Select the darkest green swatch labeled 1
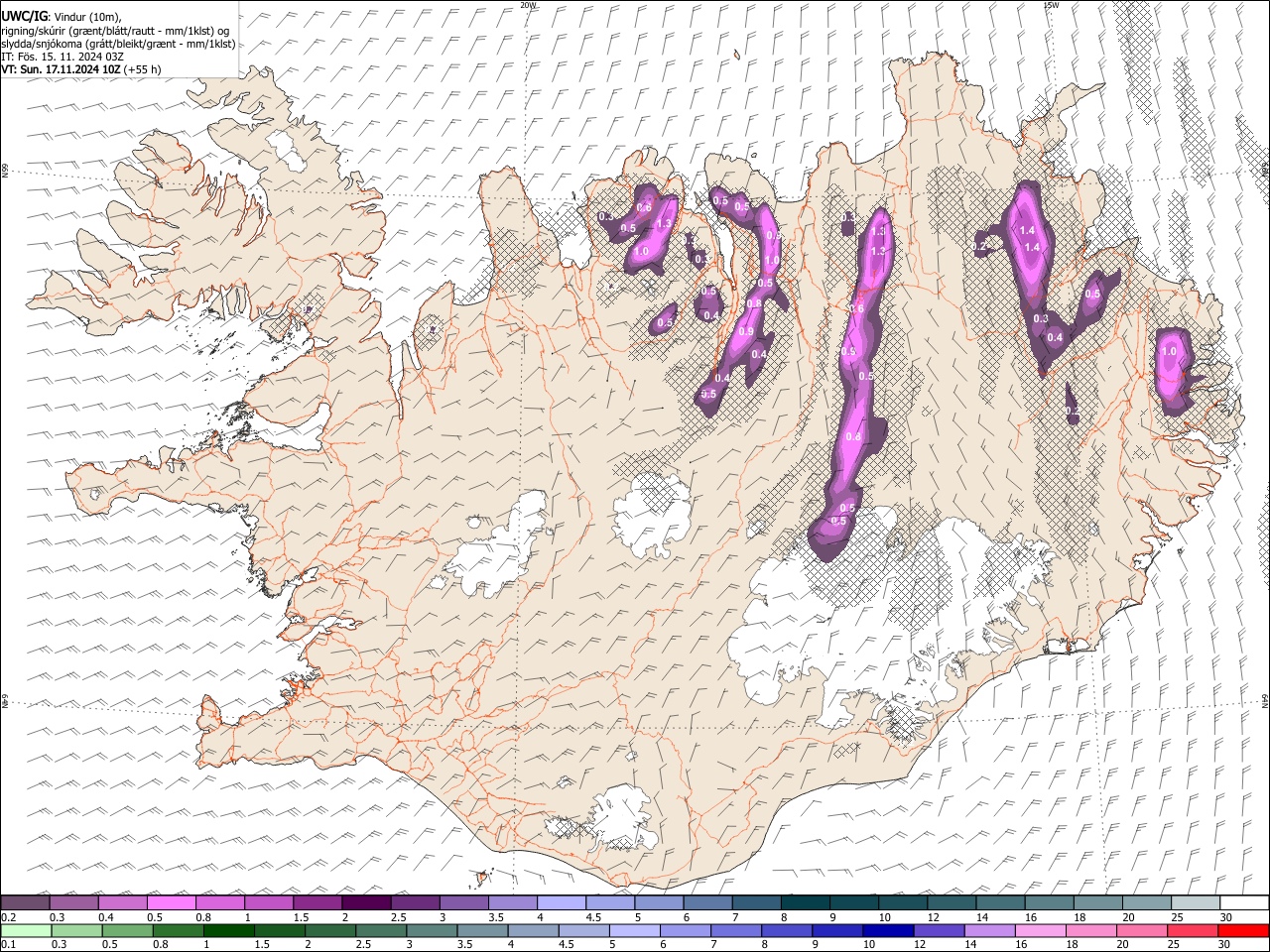This screenshot has height=952, width=1270. pyautogui.click(x=229, y=930)
